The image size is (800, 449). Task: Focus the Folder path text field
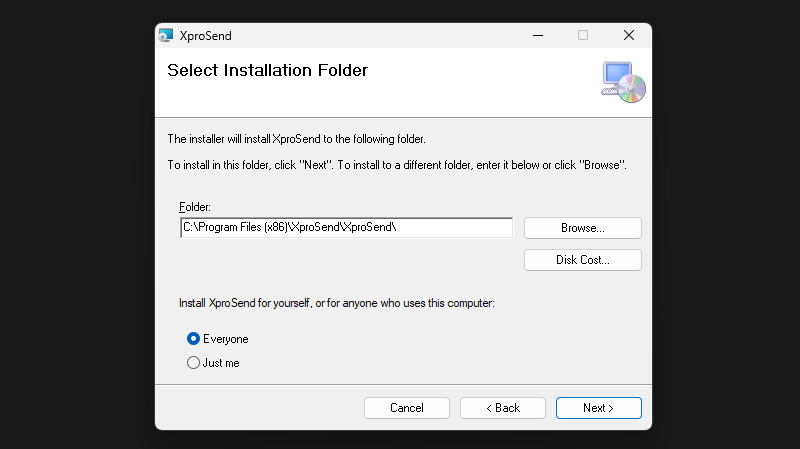tap(345, 228)
